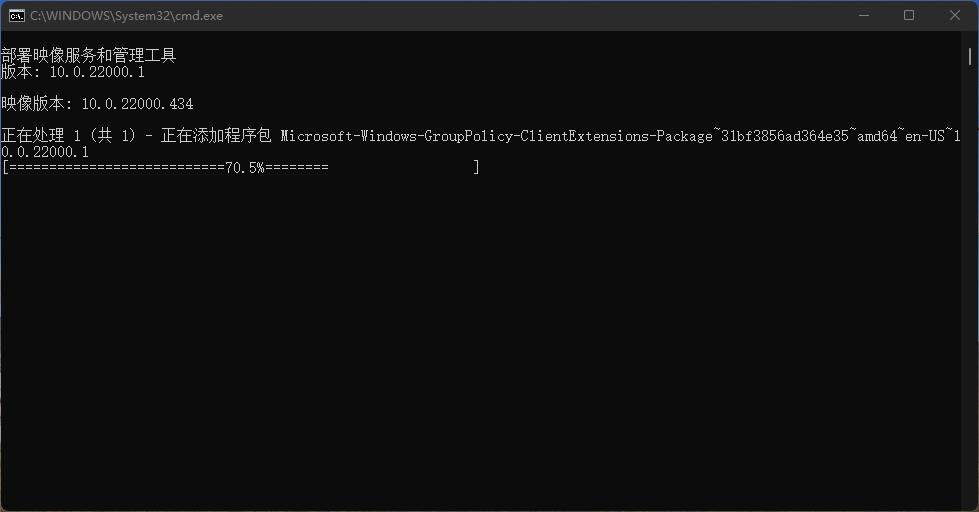Click the 70.5% progress percentage
The image size is (979, 512).
click(x=245, y=167)
